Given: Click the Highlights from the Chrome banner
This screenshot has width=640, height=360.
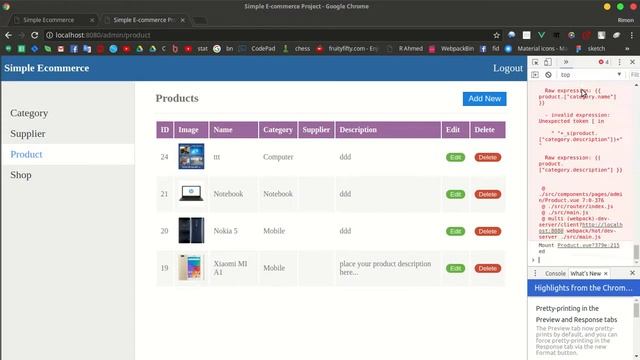Looking at the screenshot, I should (x=584, y=288).
